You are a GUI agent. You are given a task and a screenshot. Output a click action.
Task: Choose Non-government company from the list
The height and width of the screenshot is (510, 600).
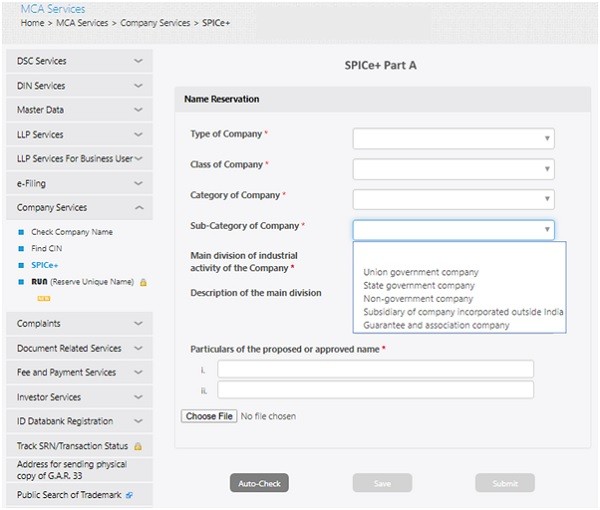(x=418, y=298)
